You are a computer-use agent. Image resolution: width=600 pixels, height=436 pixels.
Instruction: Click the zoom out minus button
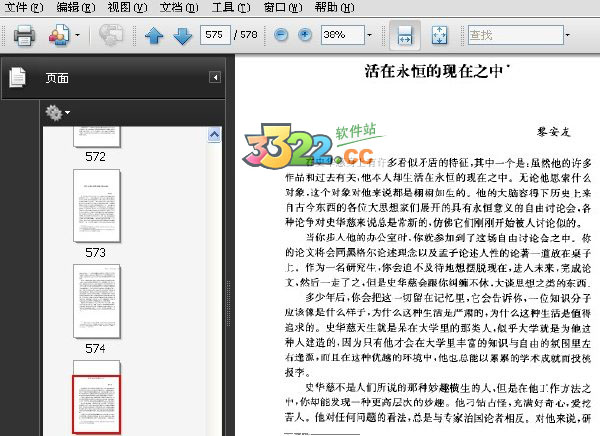tap(279, 35)
